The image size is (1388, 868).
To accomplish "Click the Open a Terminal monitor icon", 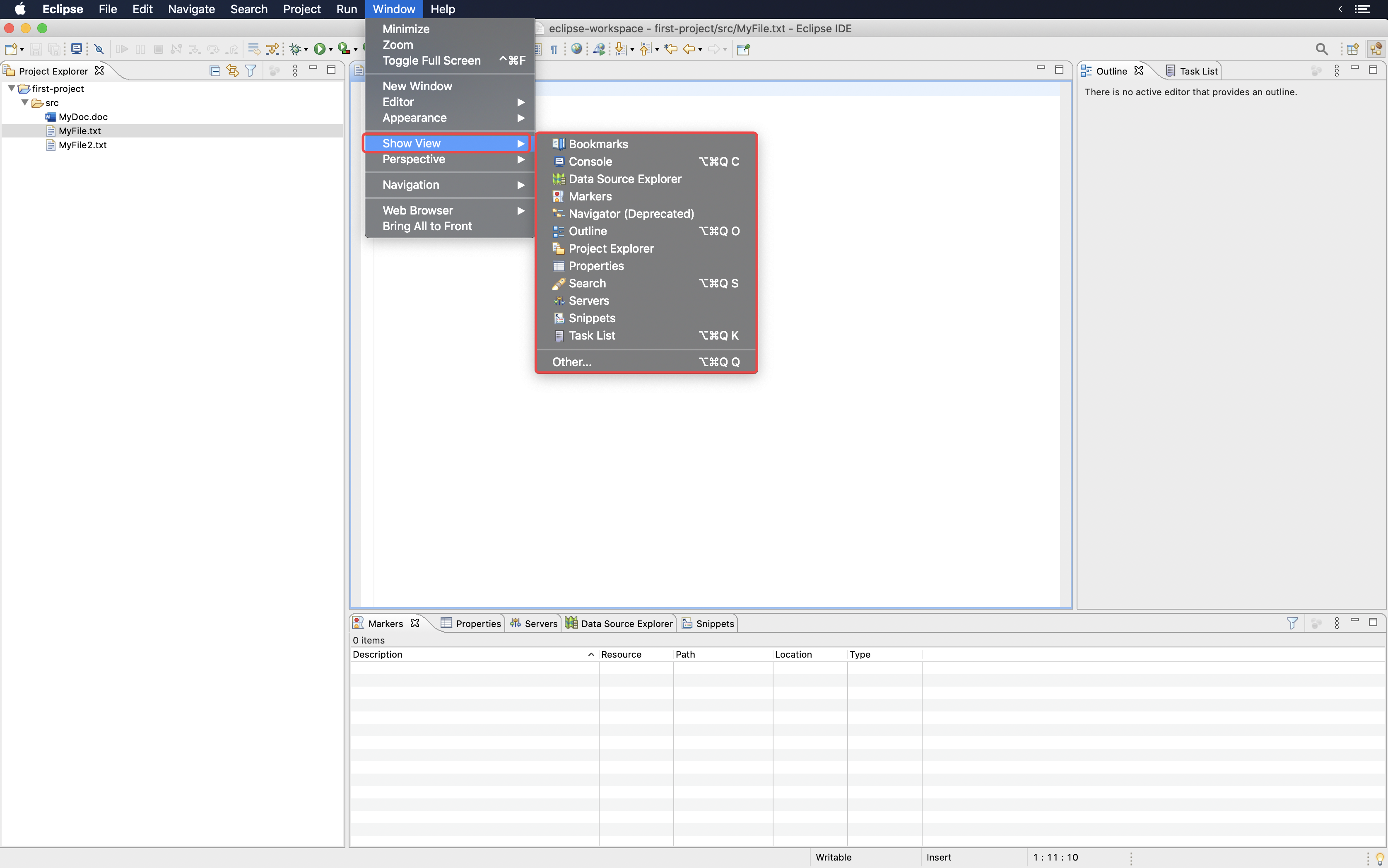I will pyautogui.click(x=76, y=49).
